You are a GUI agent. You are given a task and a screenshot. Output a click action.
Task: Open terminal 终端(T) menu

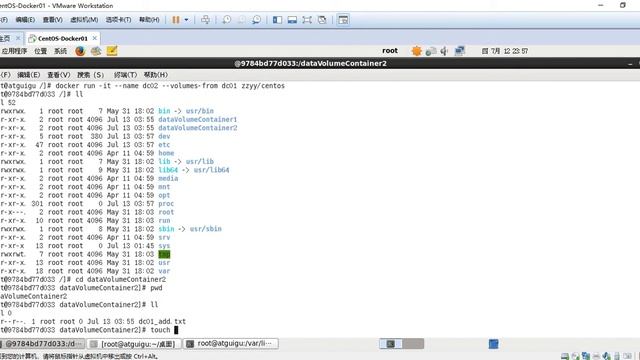pos(125,75)
